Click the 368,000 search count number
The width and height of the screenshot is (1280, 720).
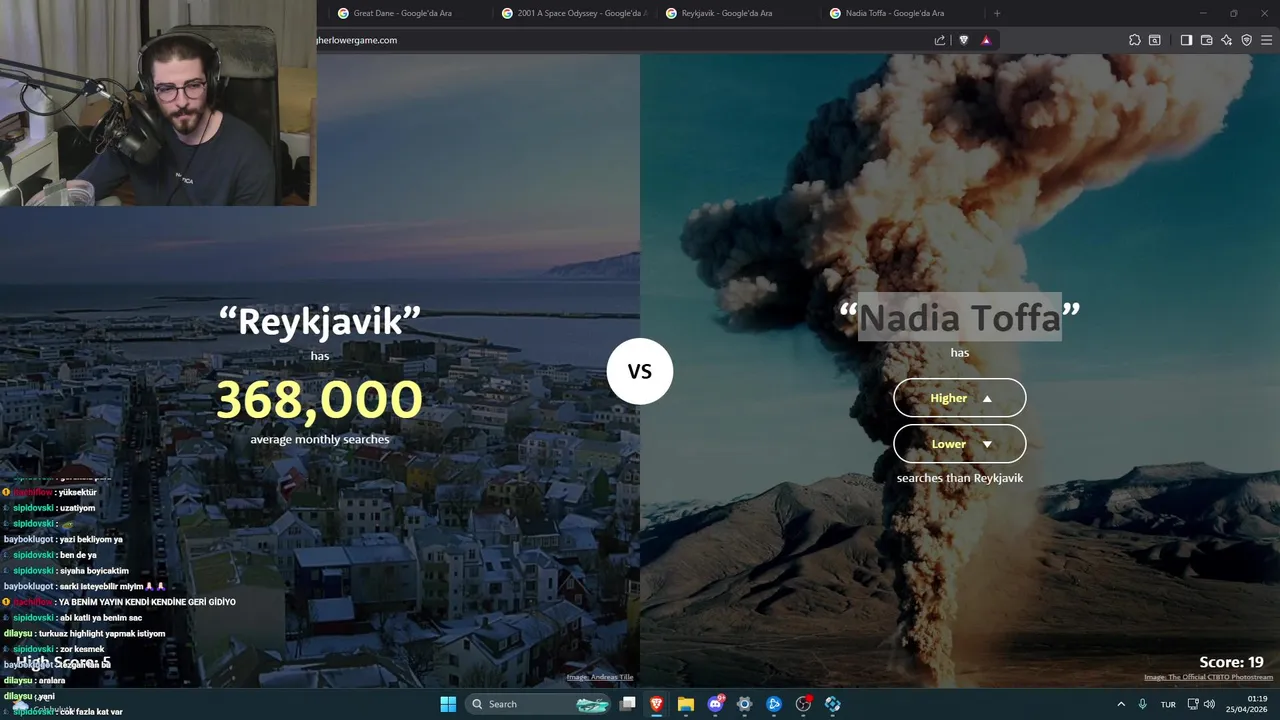(320, 399)
